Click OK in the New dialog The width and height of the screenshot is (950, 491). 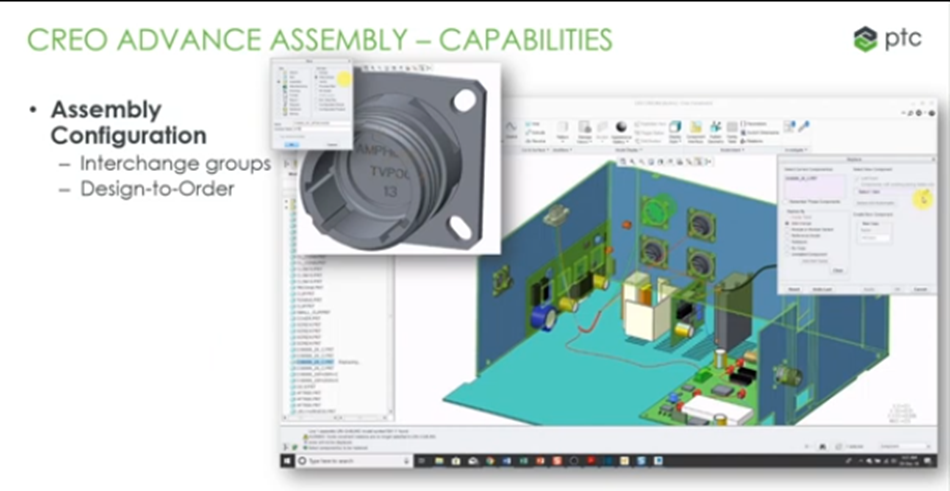(291, 144)
